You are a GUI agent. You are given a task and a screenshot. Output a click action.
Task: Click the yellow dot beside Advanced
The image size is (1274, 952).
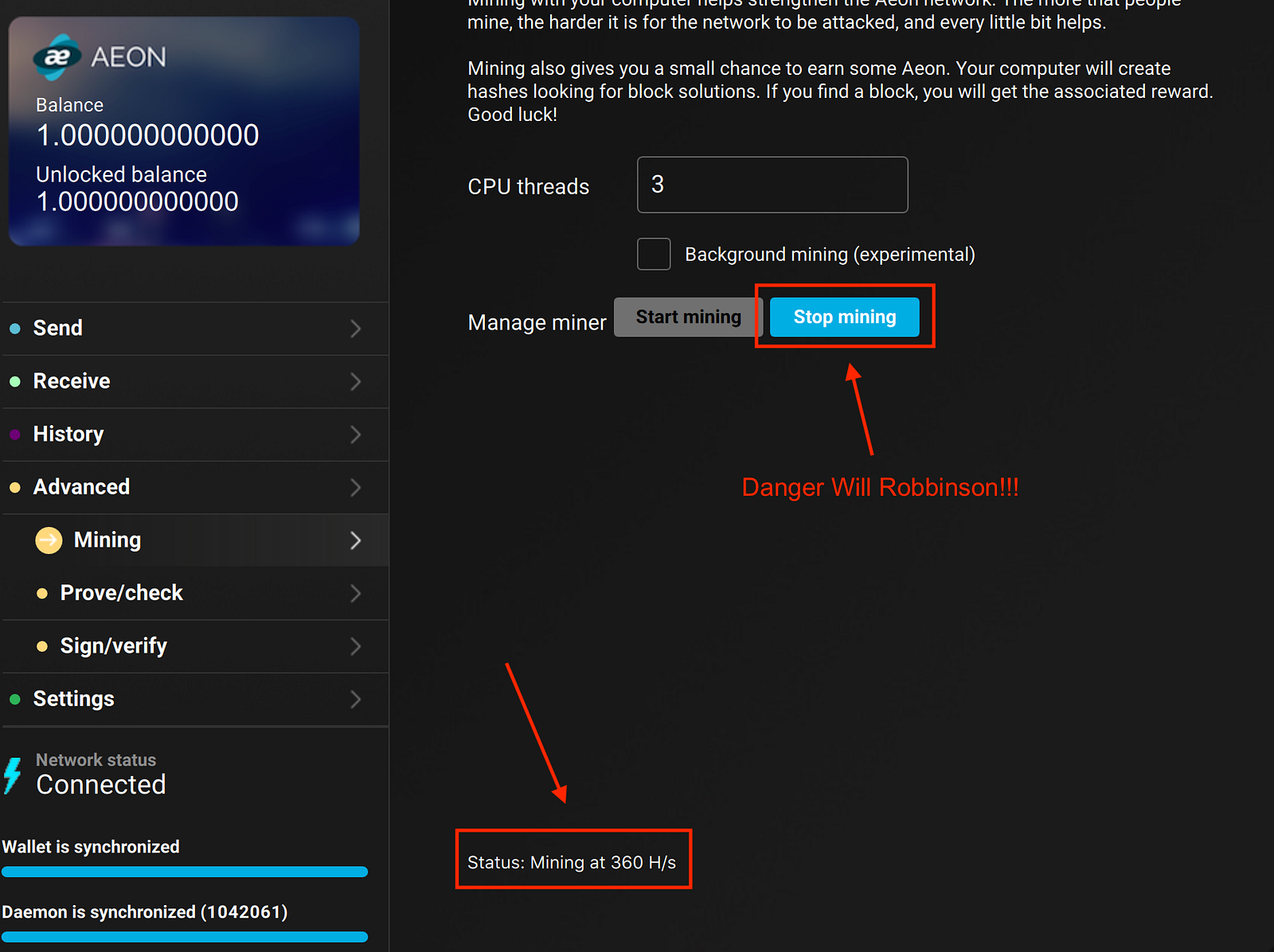[x=15, y=487]
